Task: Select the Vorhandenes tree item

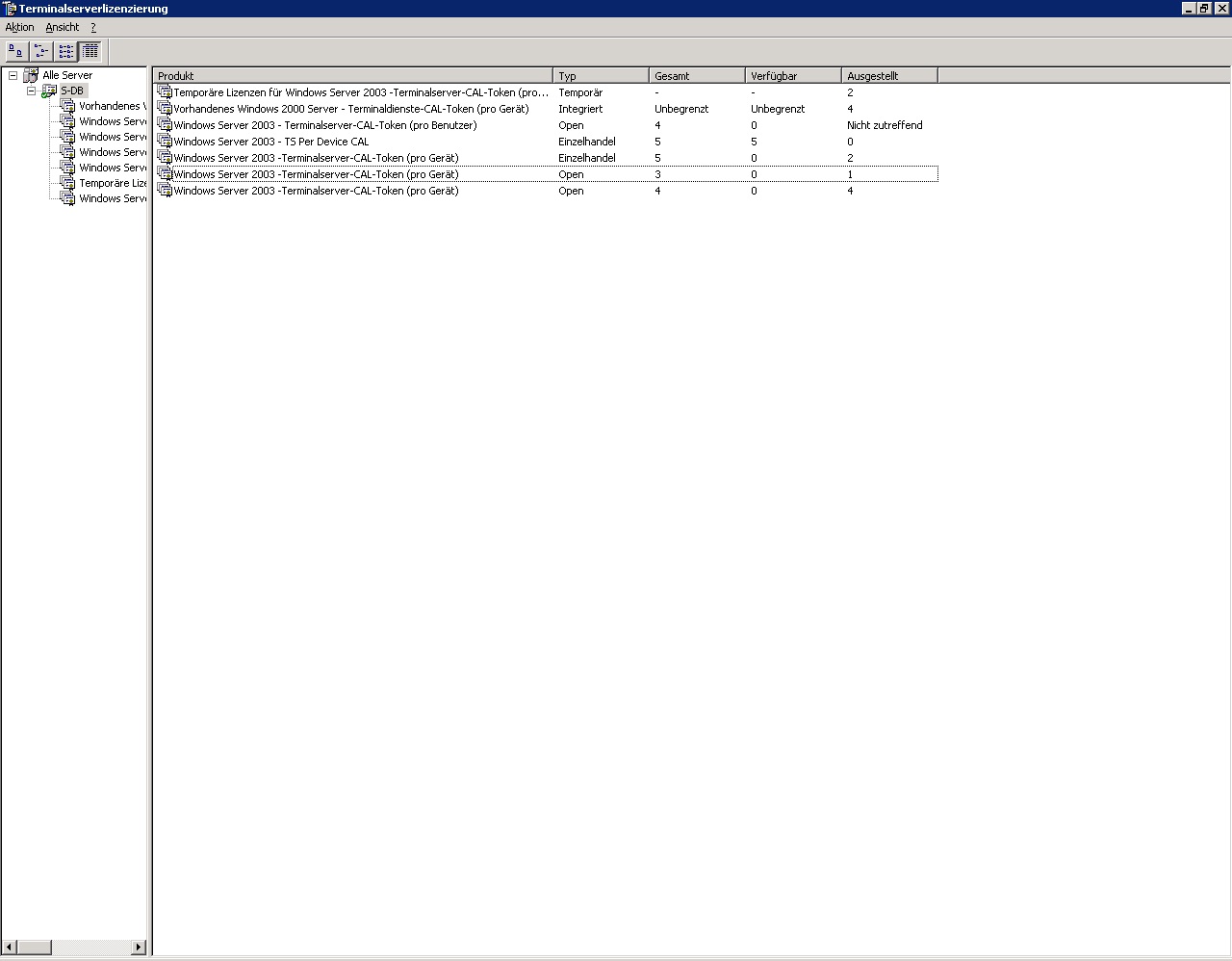Action: click(112, 106)
